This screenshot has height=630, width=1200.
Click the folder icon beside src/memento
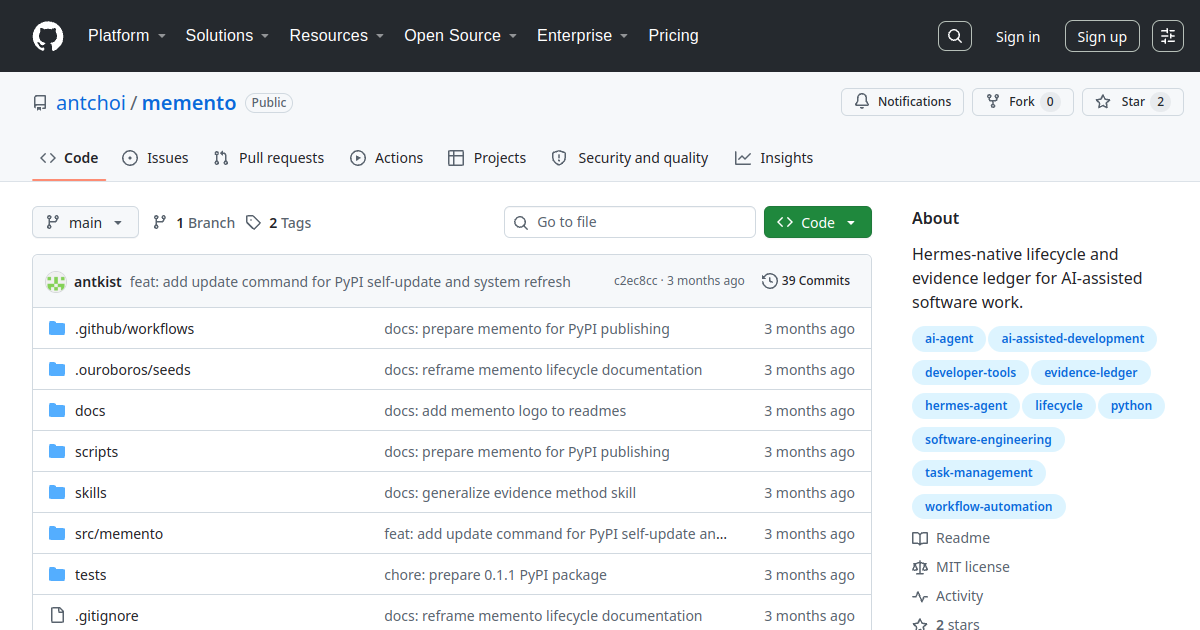(57, 534)
